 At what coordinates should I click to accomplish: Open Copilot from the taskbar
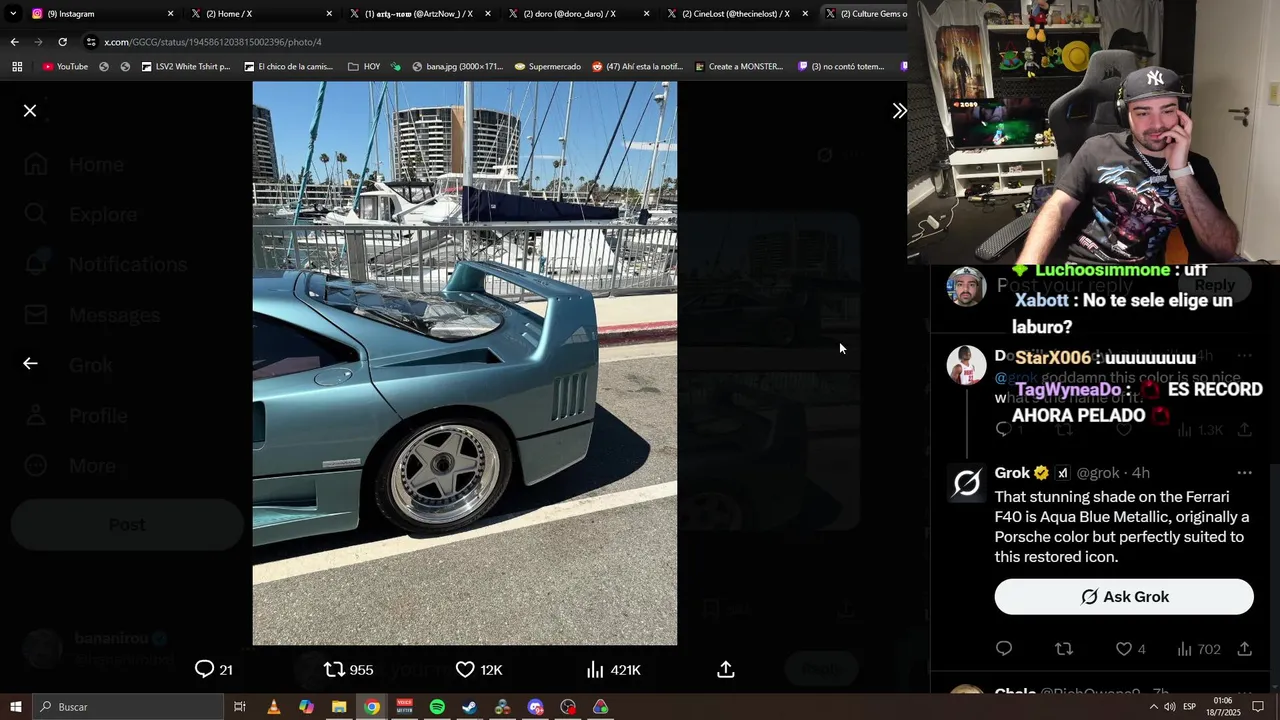click(x=306, y=707)
